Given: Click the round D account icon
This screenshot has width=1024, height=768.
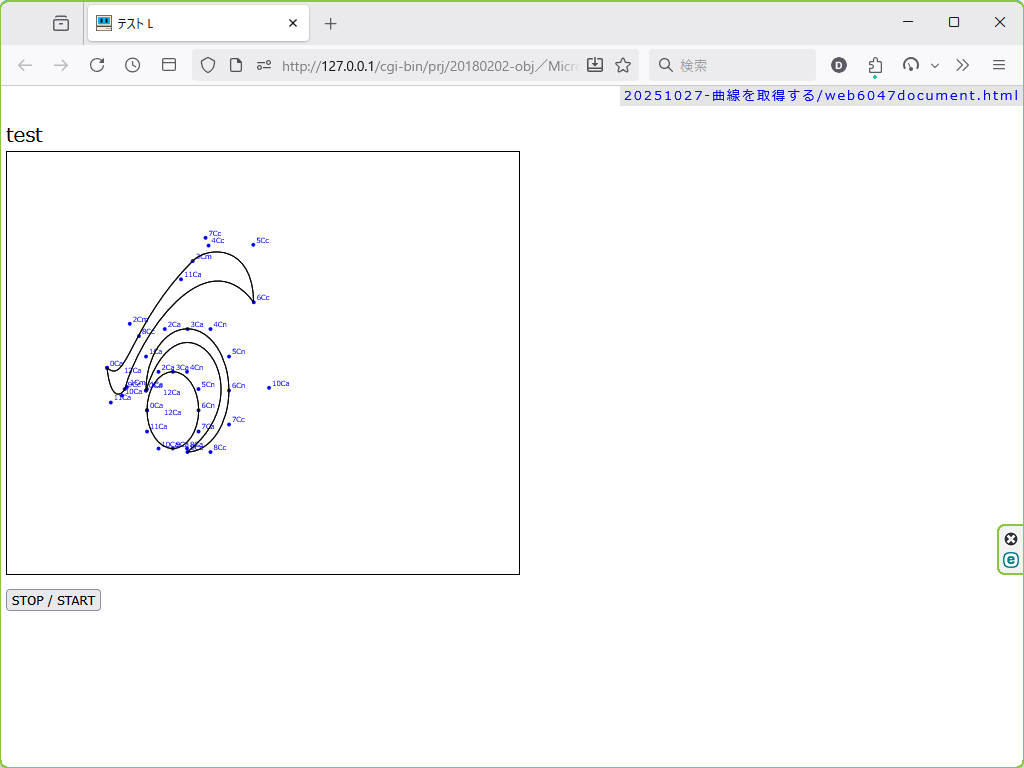Looking at the screenshot, I should click(x=839, y=65).
